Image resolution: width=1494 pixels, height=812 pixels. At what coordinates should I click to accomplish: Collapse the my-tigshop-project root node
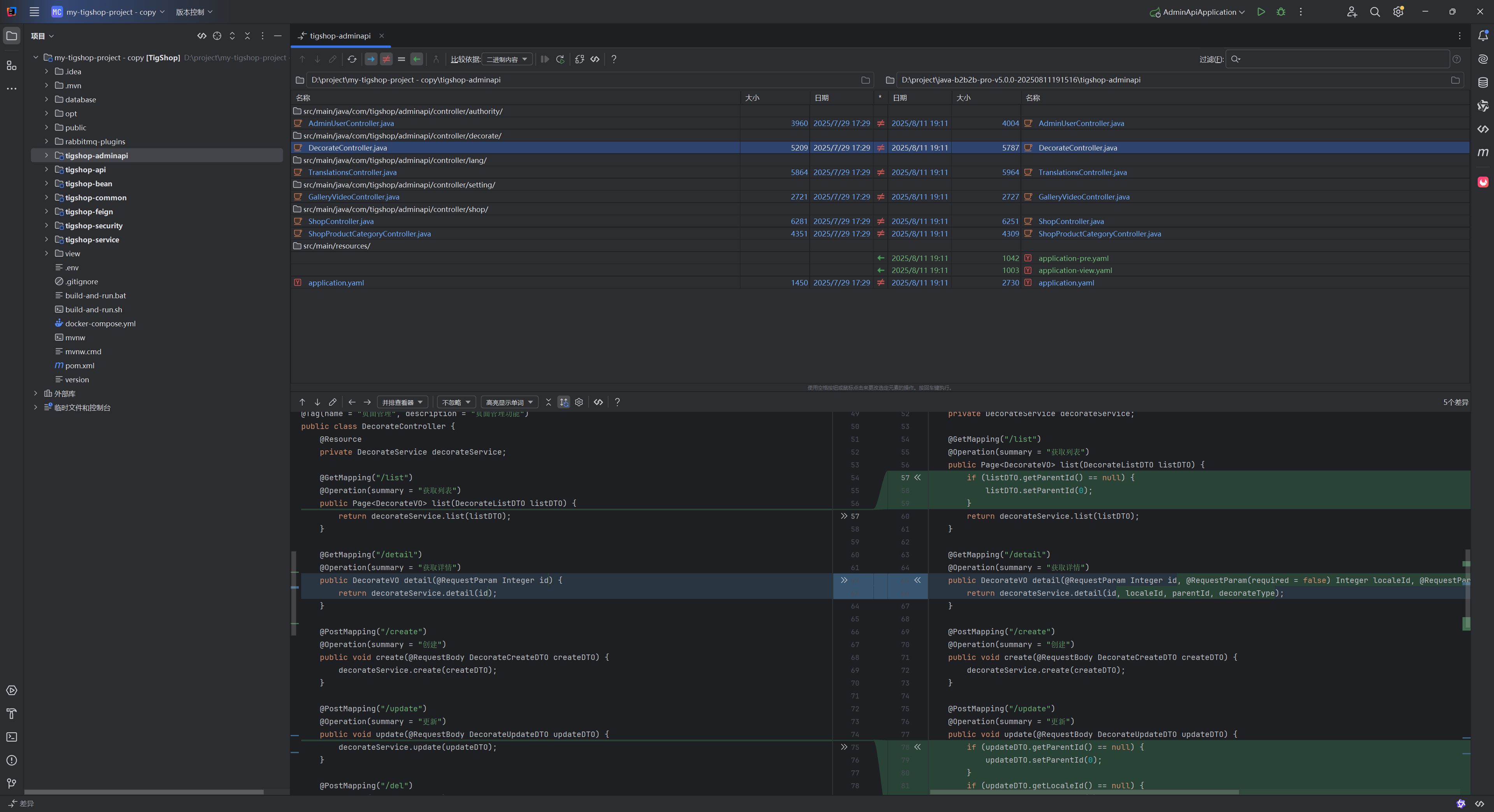[x=35, y=58]
